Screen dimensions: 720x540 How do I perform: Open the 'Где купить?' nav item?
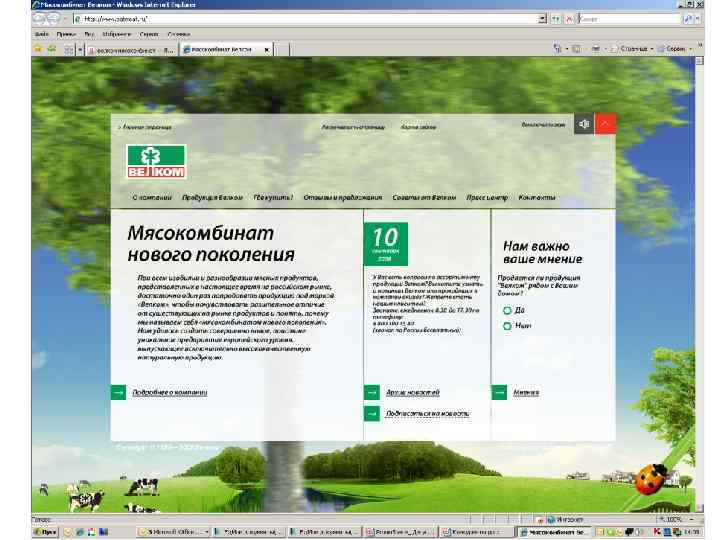click(273, 197)
